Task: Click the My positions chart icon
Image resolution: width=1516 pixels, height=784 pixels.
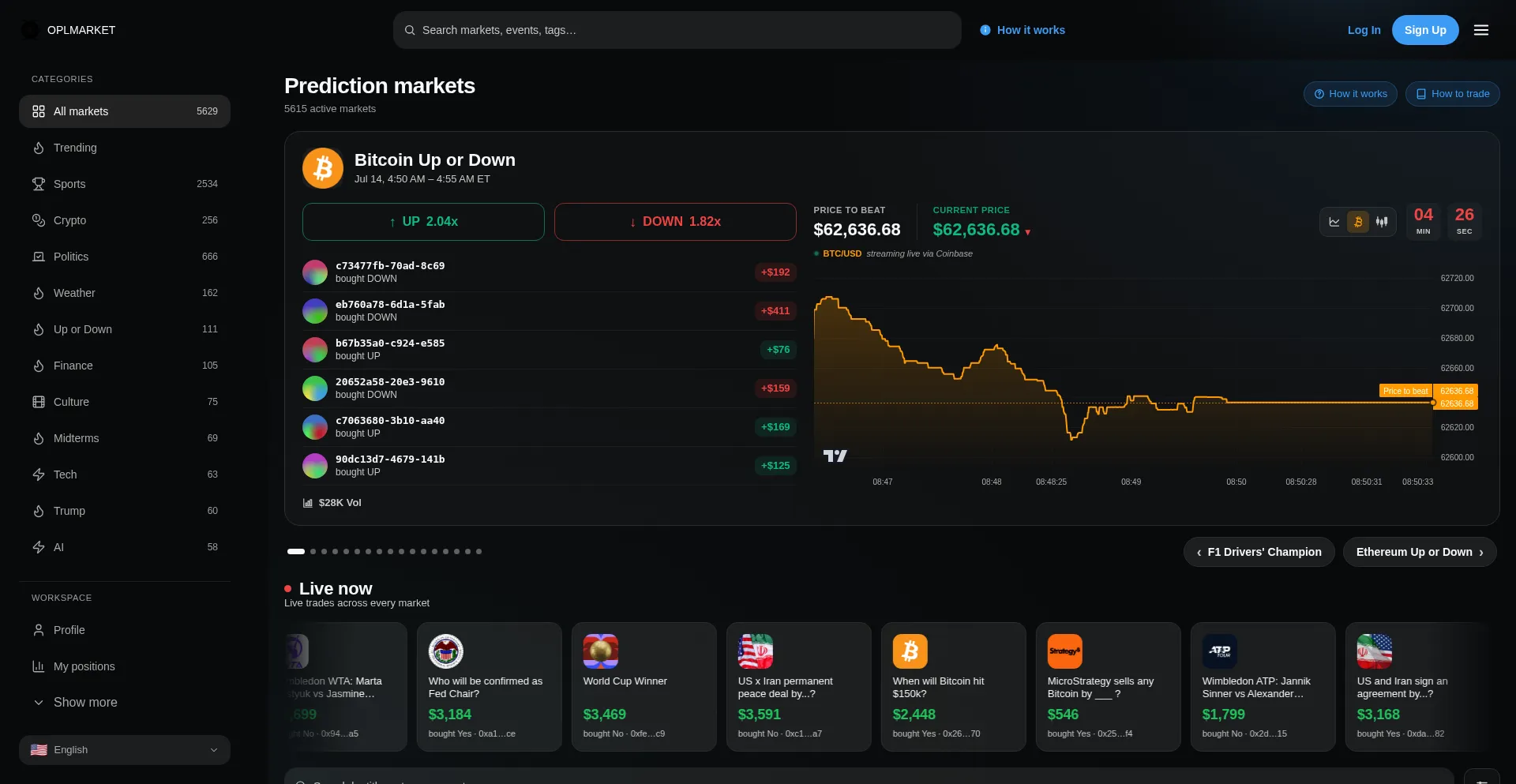Action: click(39, 666)
